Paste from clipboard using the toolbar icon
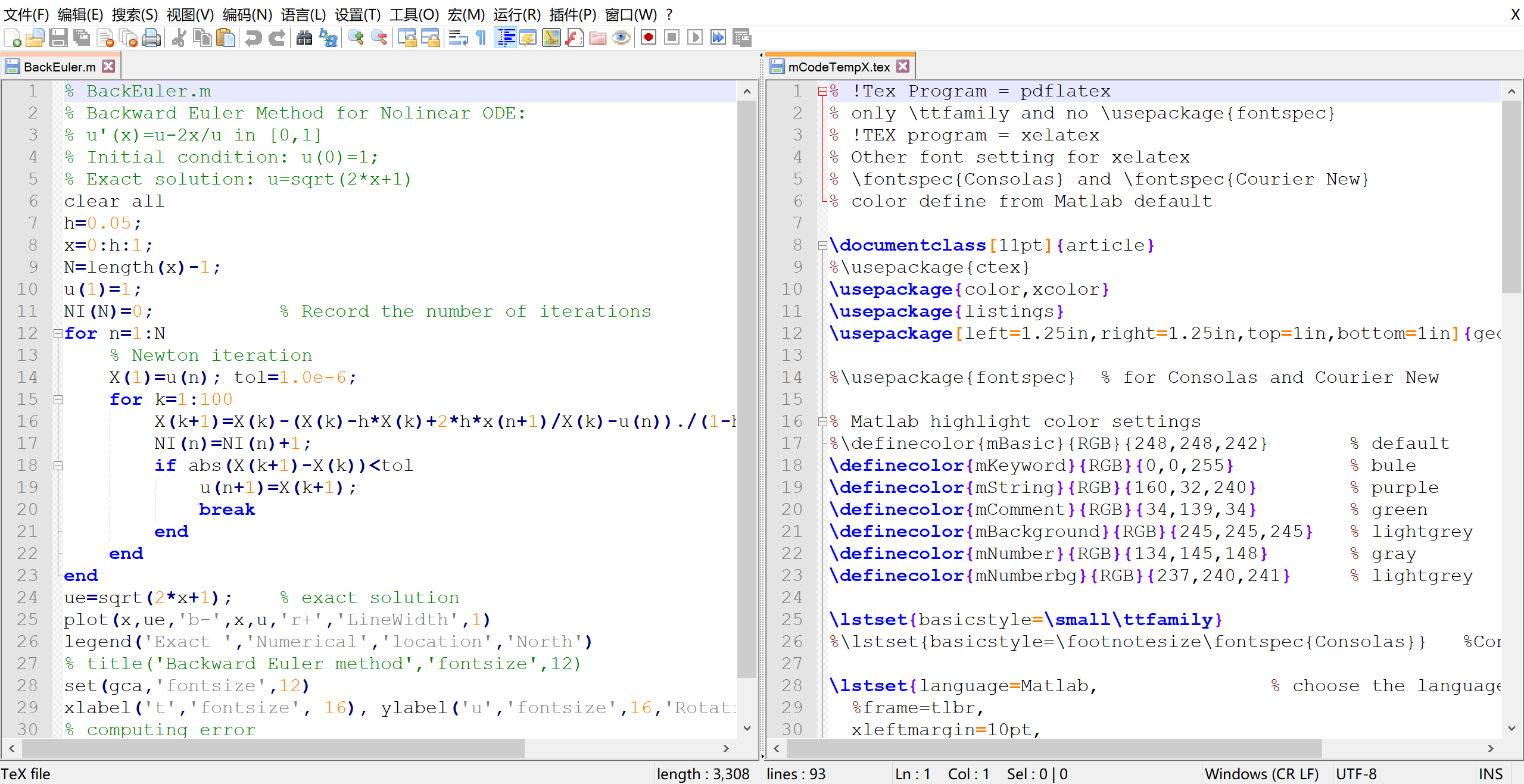The image size is (1524, 784). click(226, 38)
